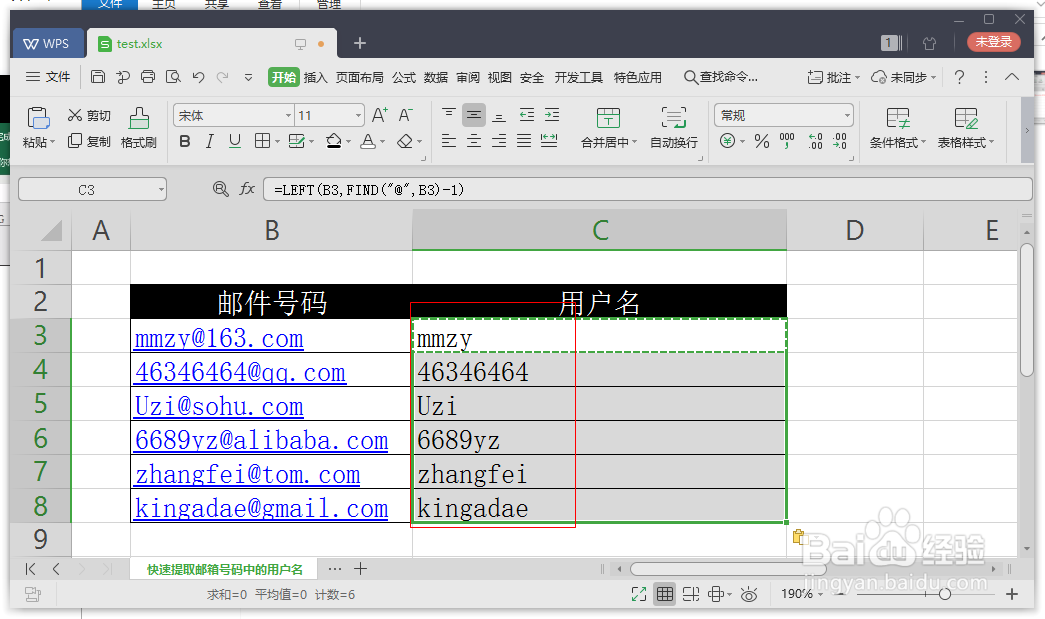Increase decimal places

[815, 141]
